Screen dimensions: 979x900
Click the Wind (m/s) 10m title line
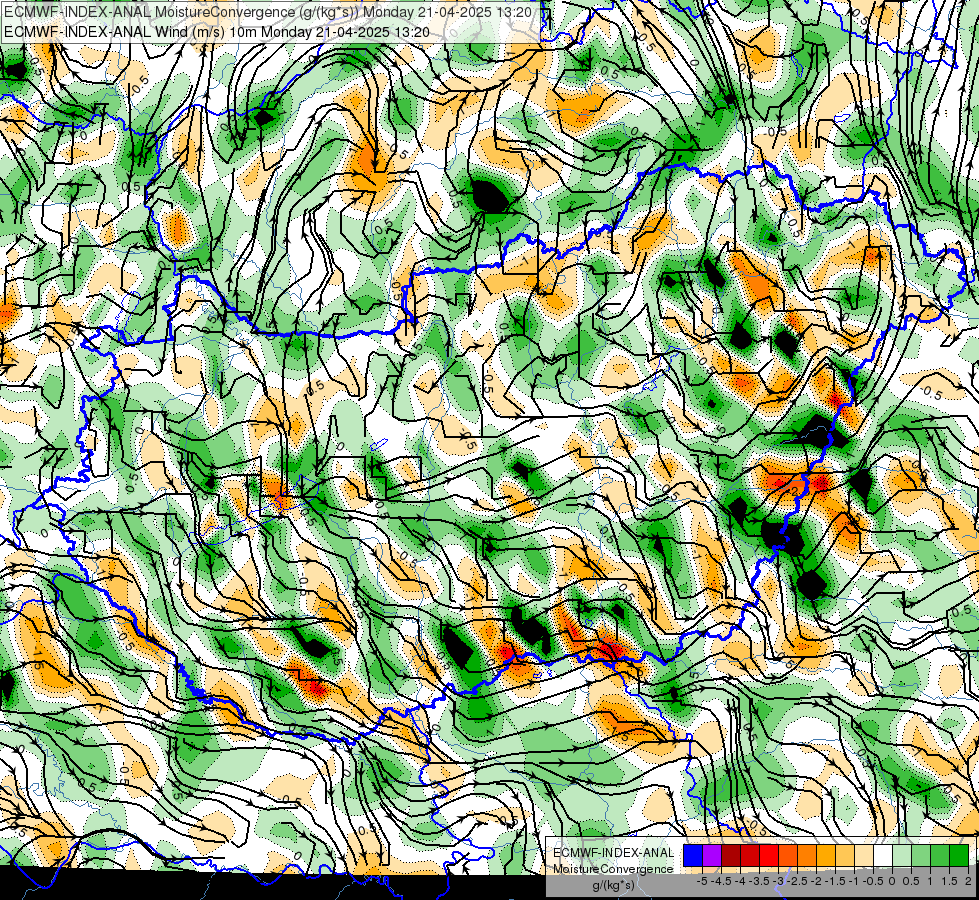coord(217,32)
